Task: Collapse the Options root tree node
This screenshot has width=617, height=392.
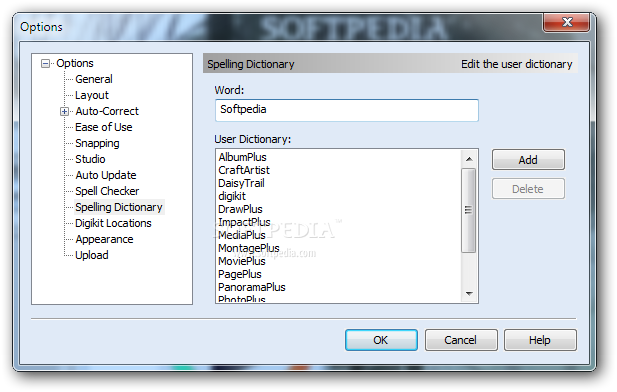Action: [46, 63]
